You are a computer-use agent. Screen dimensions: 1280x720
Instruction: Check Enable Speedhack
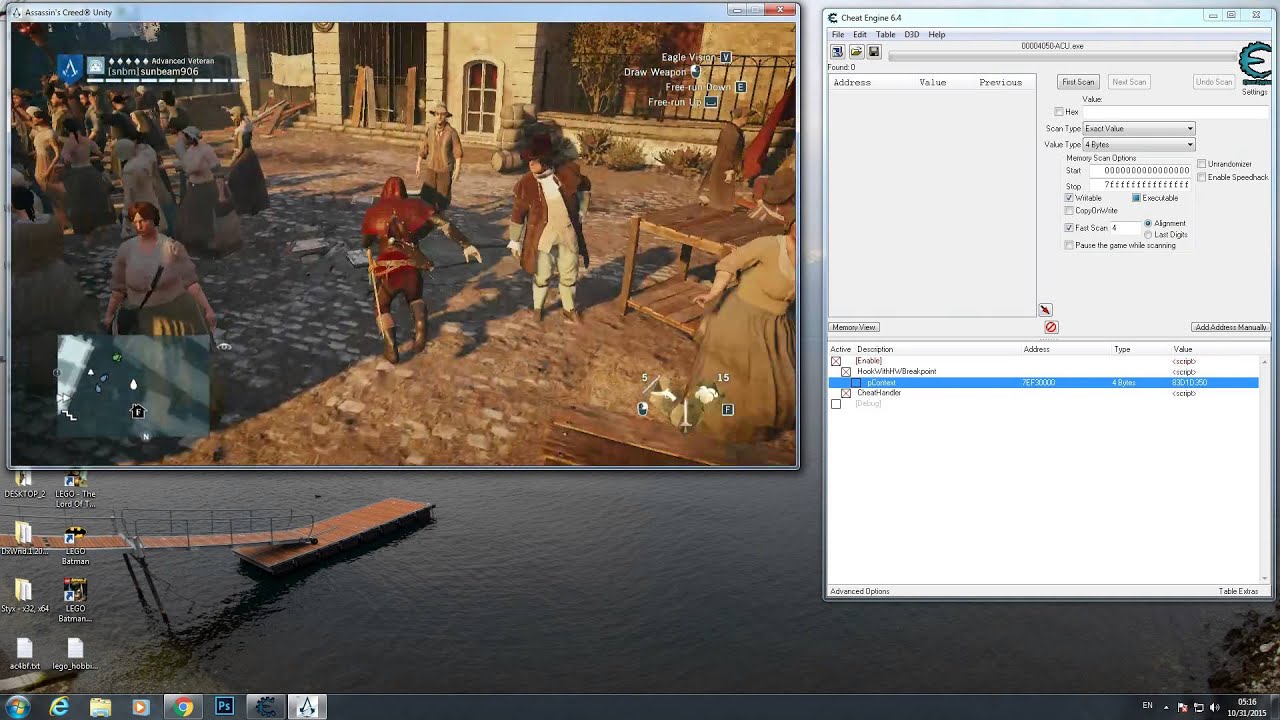pyautogui.click(x=1202, y=177)
